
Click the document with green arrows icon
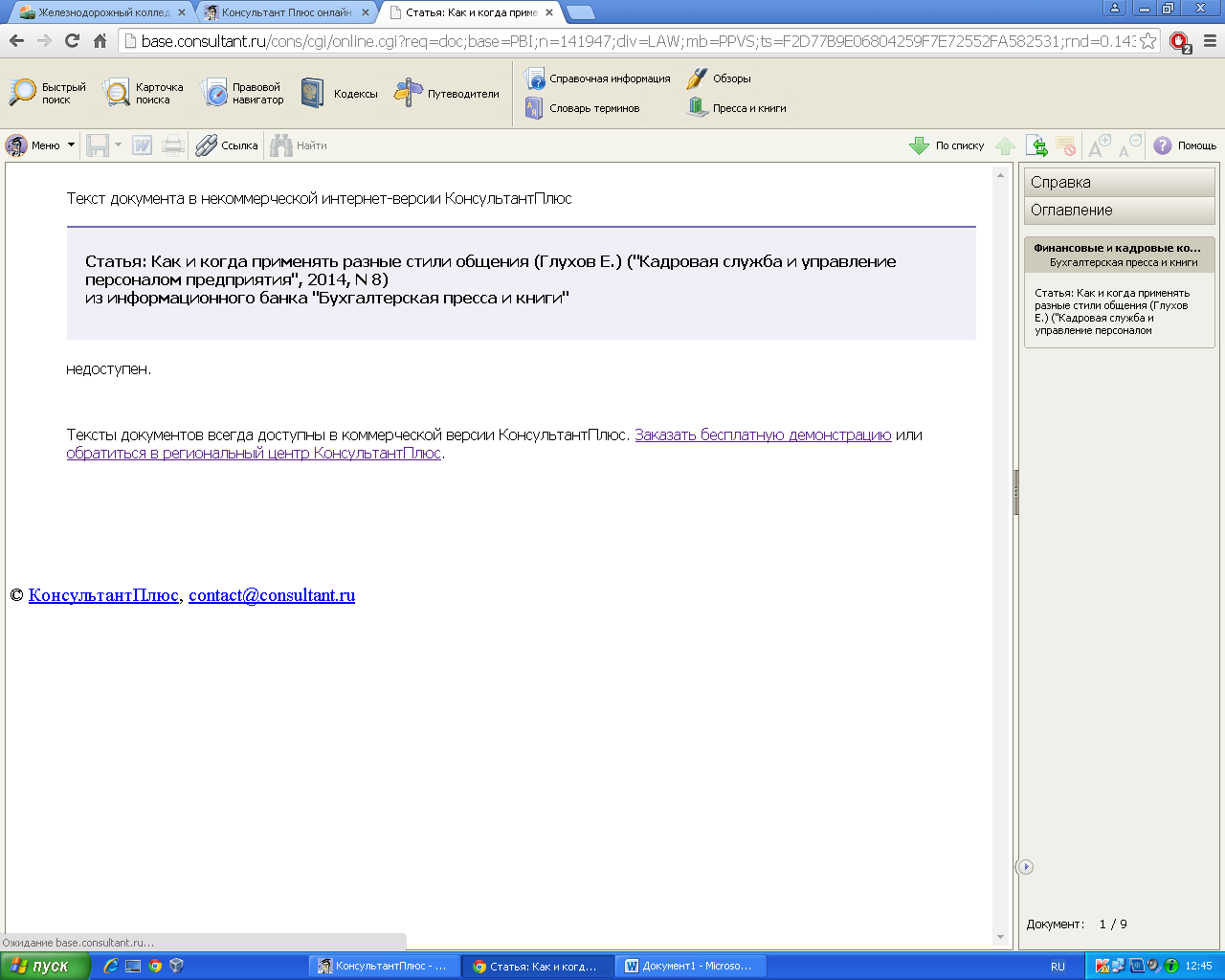tap(1036, 145)
